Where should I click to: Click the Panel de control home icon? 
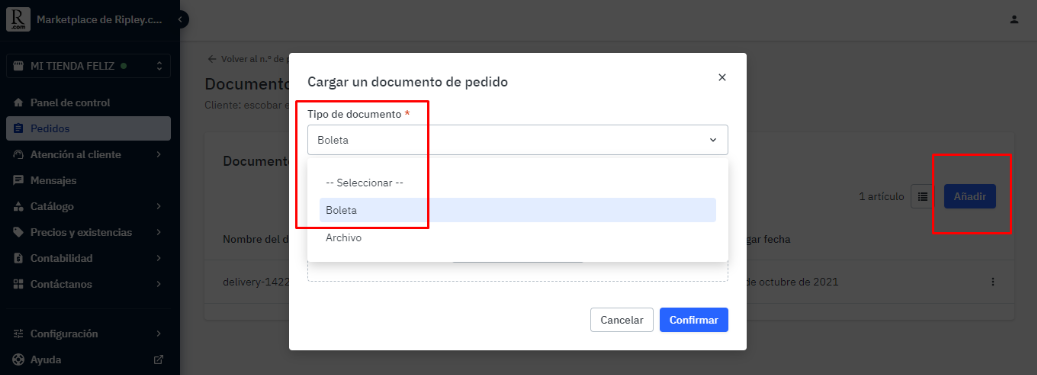point(18,103)
